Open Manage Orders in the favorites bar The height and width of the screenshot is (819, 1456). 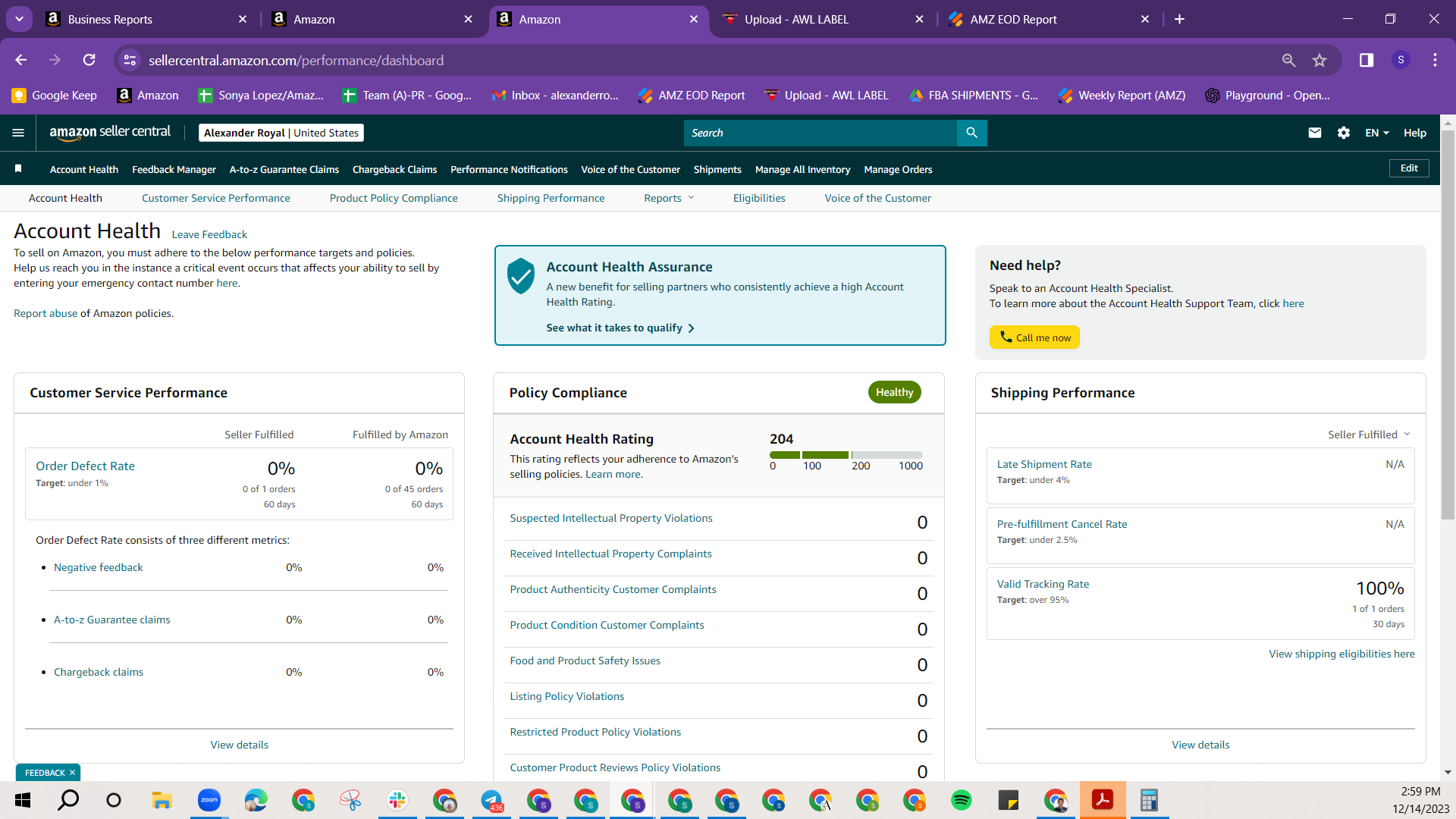[898, 169]
